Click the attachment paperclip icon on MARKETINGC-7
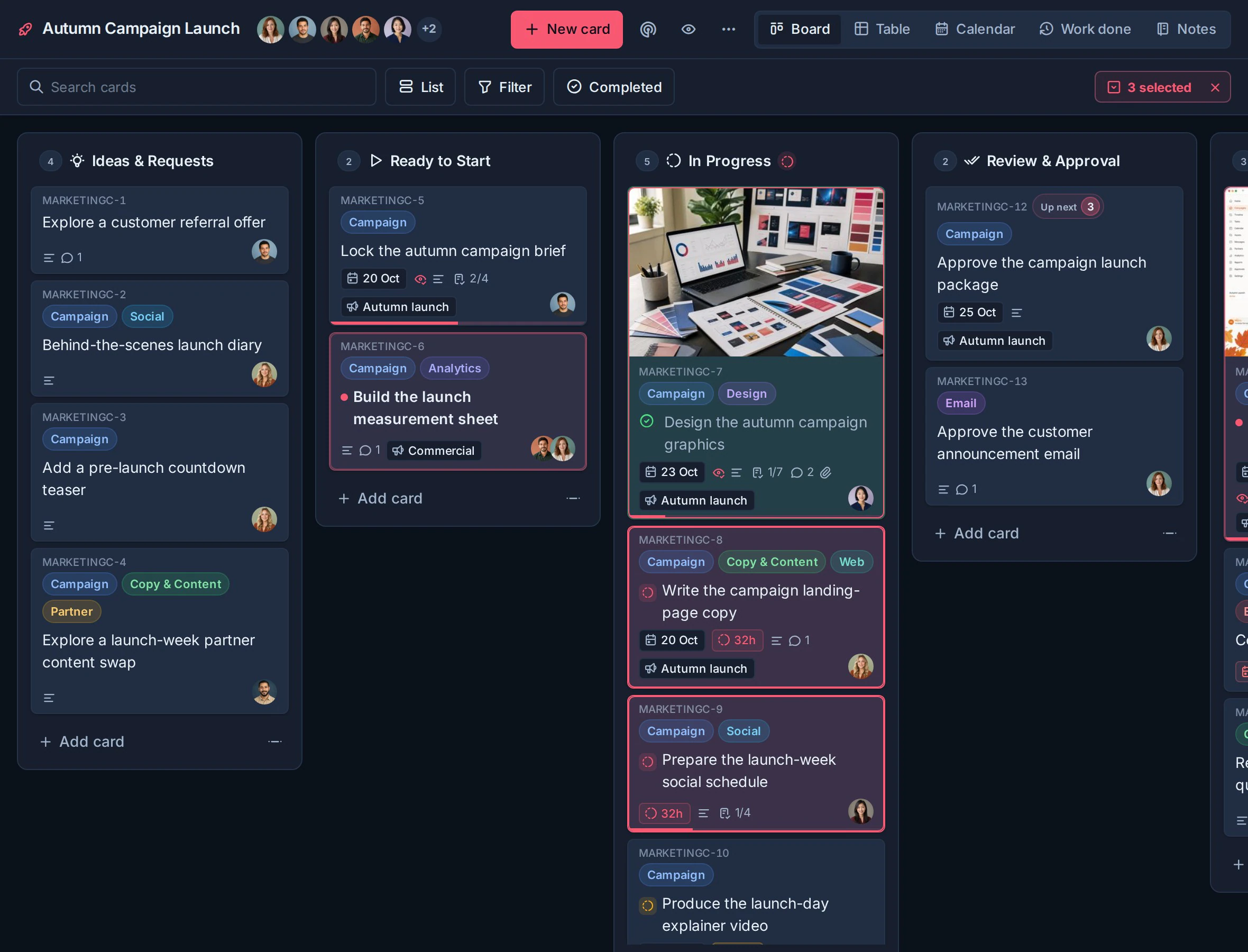The height and width of the screenshot is (952, 1248). [x=826, y=473]
